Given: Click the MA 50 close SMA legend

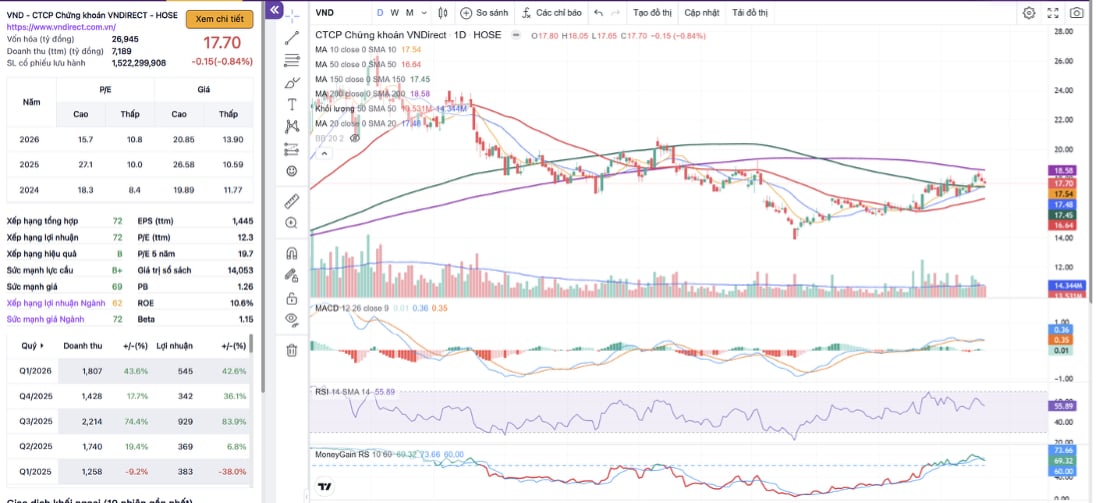Looking at the screenshot, I should (x=355, y=64).
